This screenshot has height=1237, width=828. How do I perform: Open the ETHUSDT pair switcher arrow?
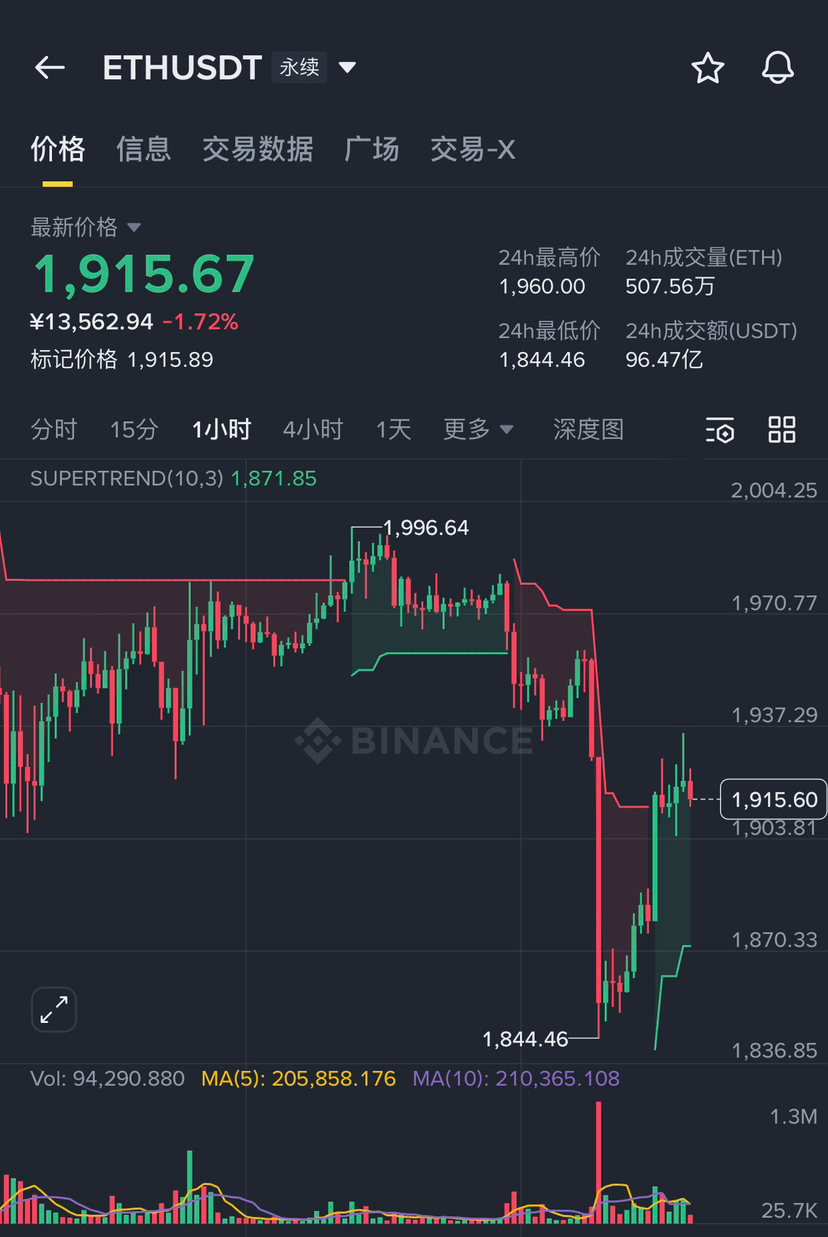[347, 68]
